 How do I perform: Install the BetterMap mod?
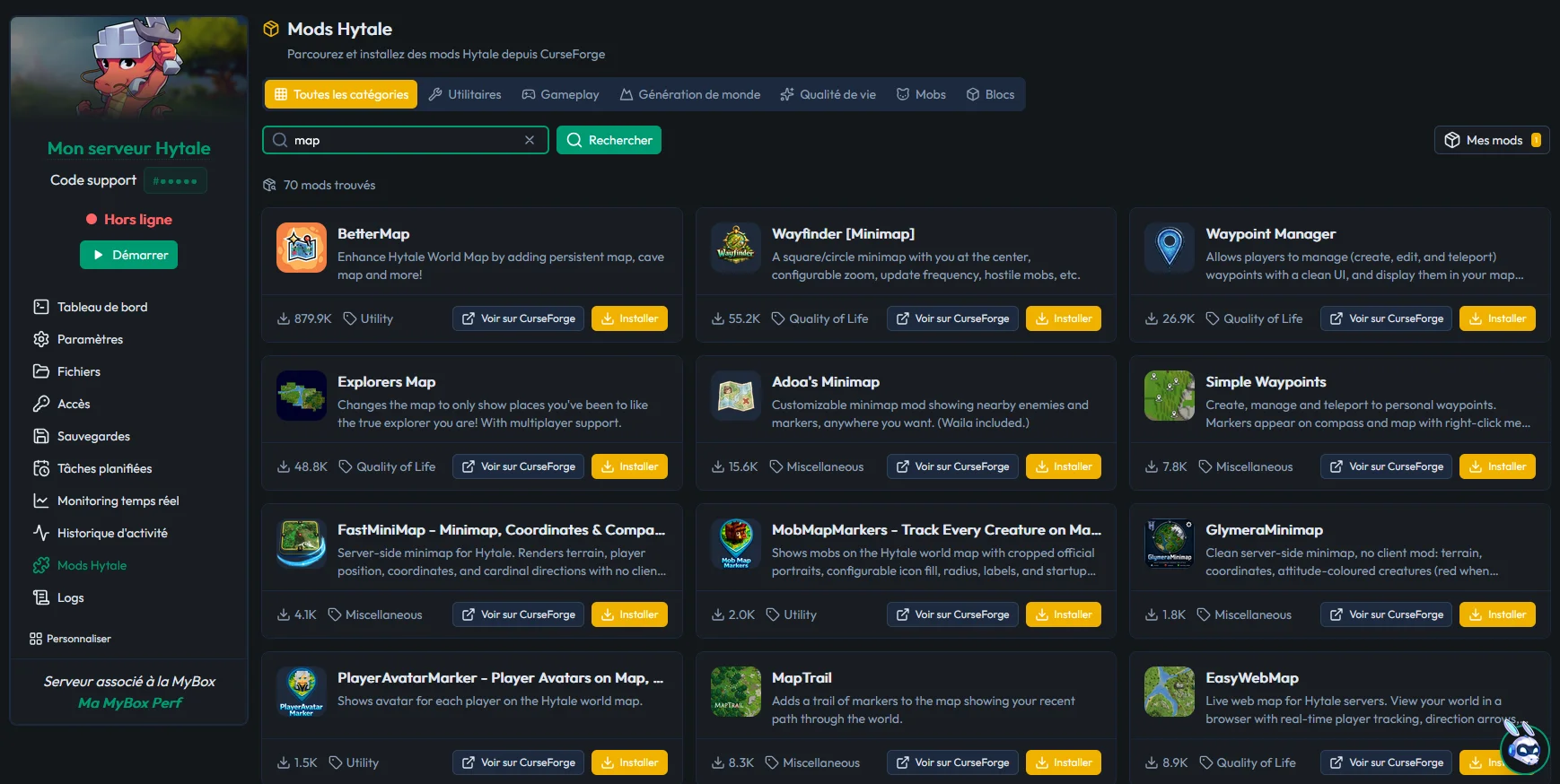629,318
